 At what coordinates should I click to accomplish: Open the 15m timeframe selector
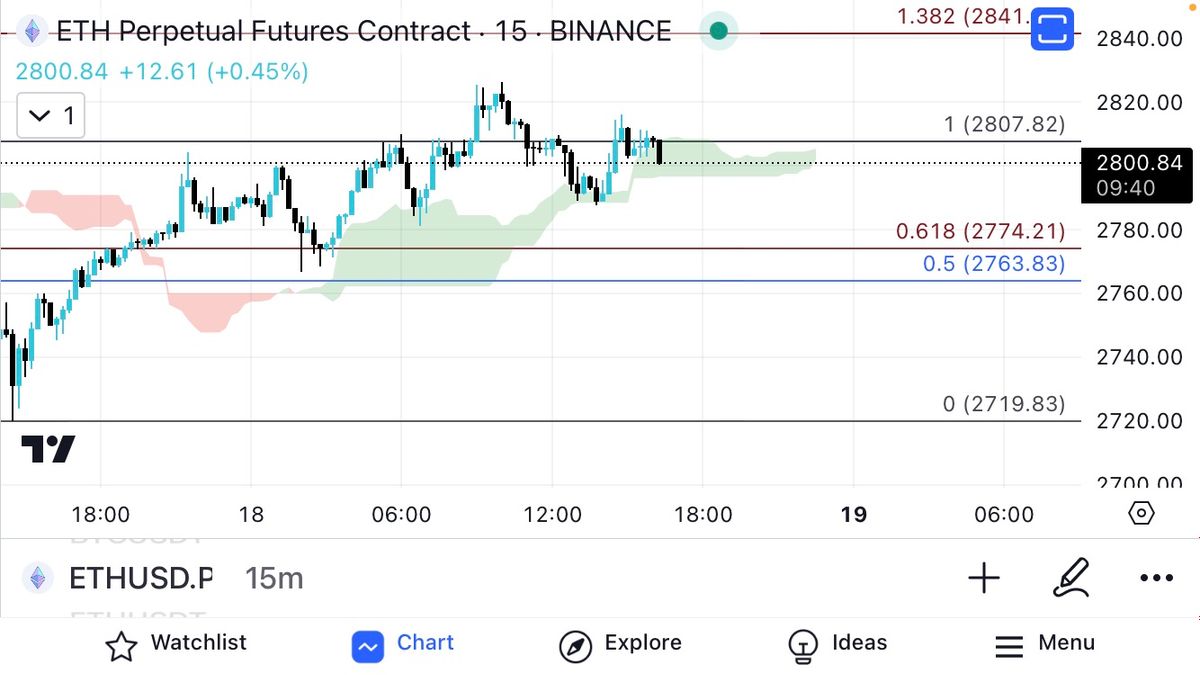(x=274, y=578)
